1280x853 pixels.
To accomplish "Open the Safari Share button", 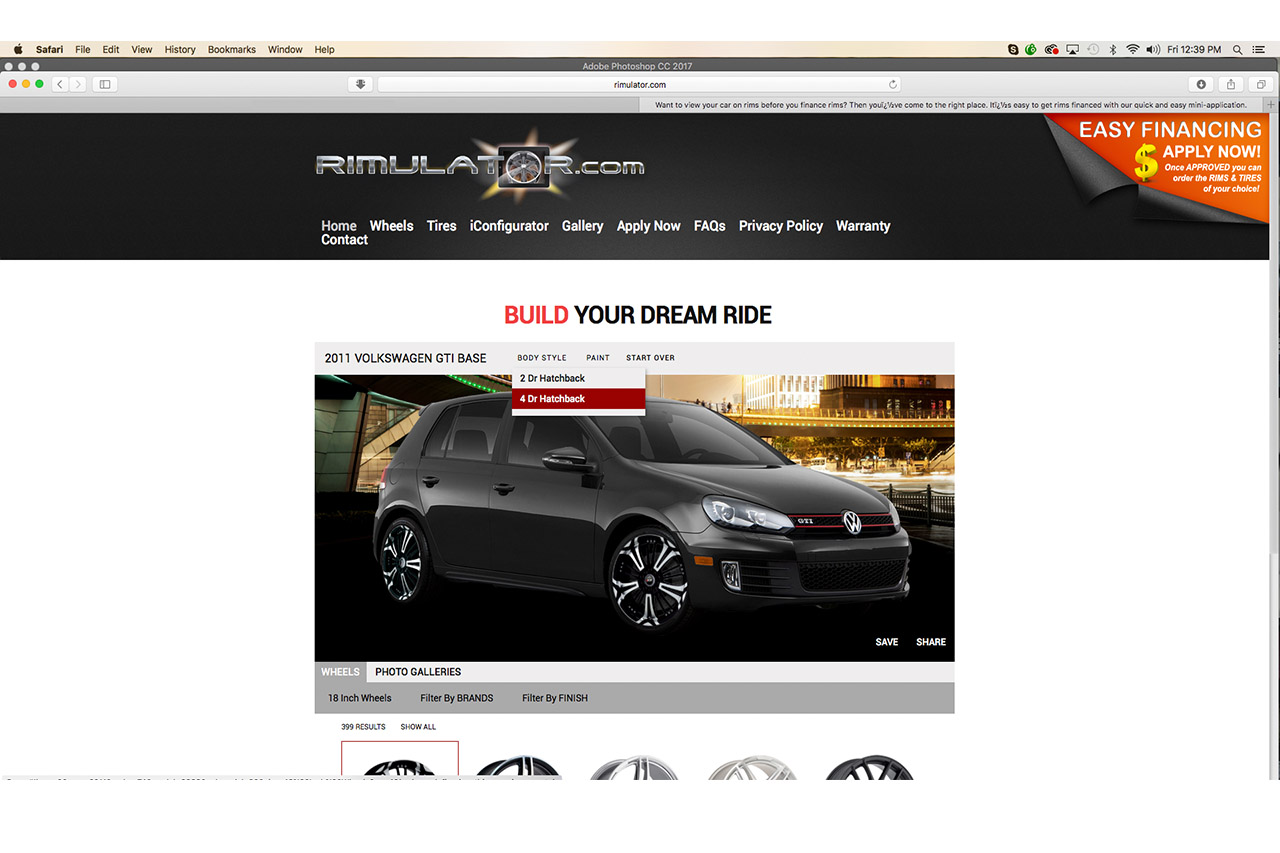I will pos(1231,84).
